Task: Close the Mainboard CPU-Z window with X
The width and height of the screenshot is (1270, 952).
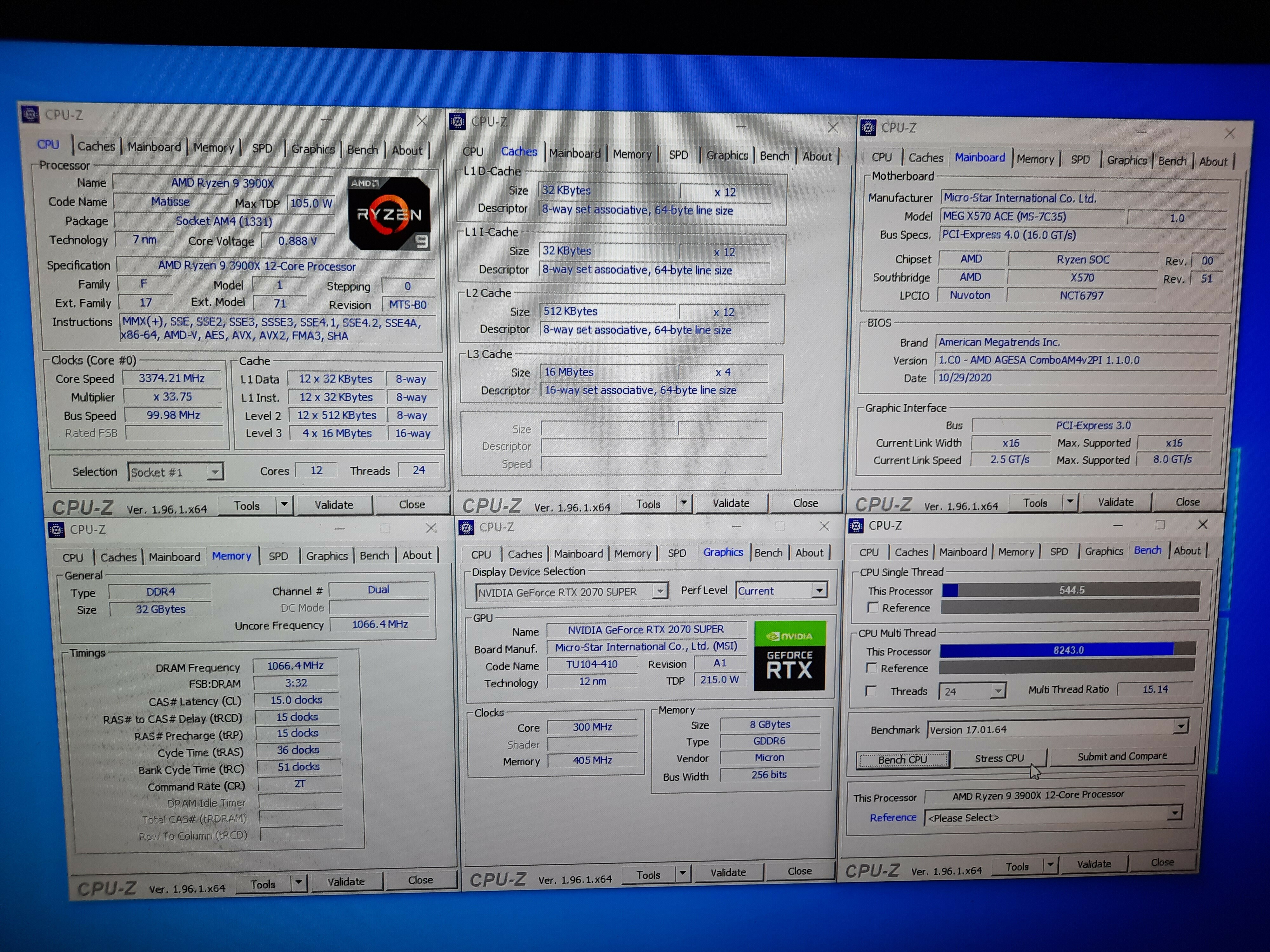Action: [1229, 133]
